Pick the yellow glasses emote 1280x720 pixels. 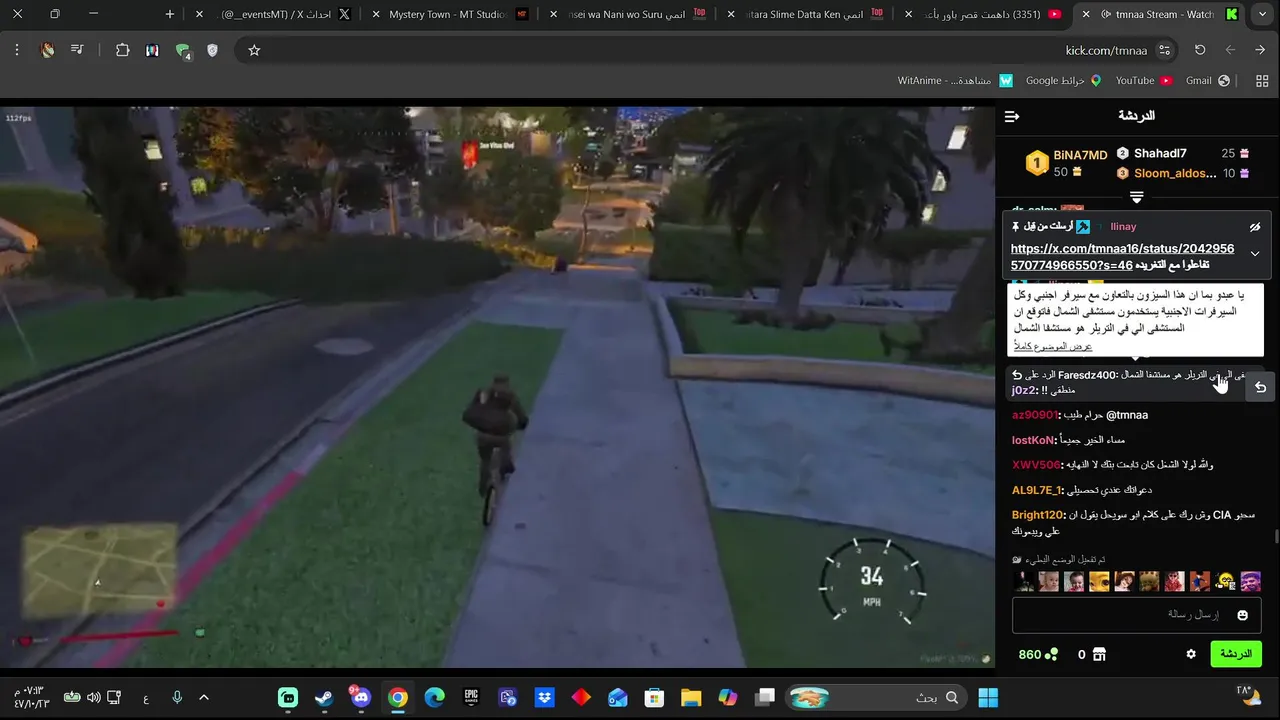click(1225, 582)
